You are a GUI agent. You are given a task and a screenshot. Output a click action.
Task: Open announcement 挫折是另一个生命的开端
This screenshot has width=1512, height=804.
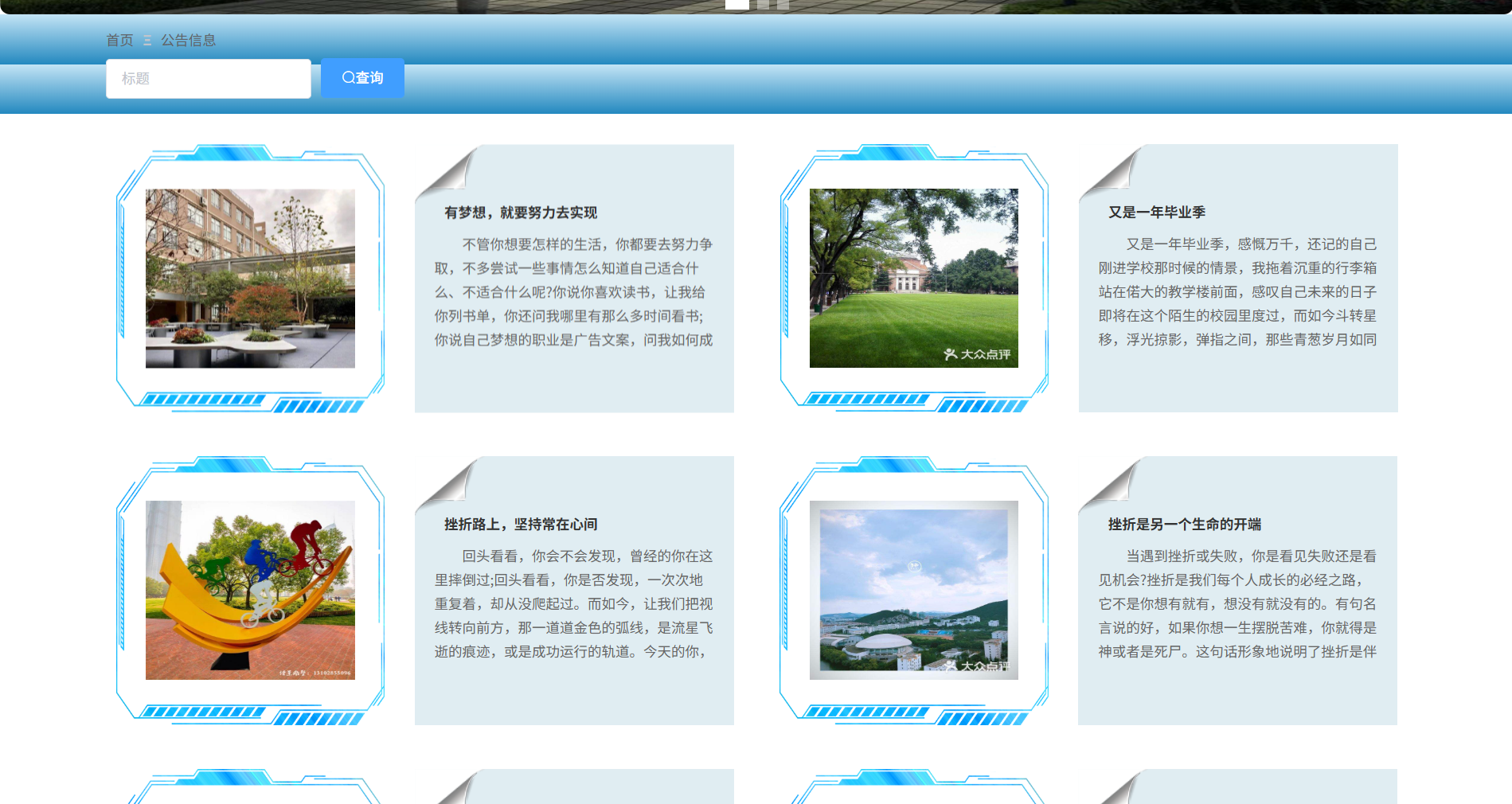click(1182, 524)
